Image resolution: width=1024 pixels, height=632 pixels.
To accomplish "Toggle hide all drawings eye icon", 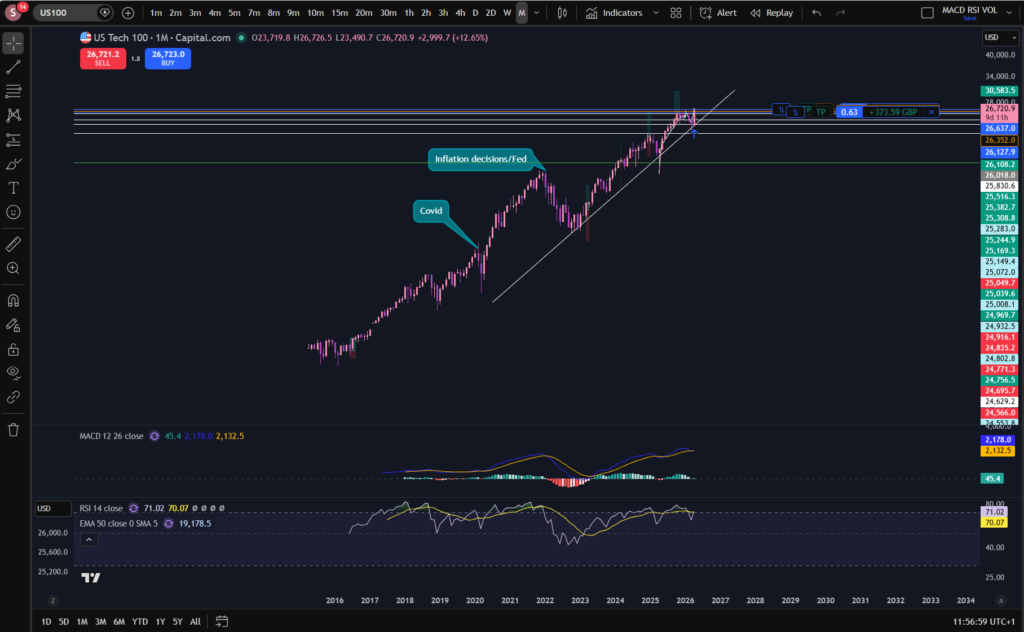I will pyautogui.click(x=13, y=373).
